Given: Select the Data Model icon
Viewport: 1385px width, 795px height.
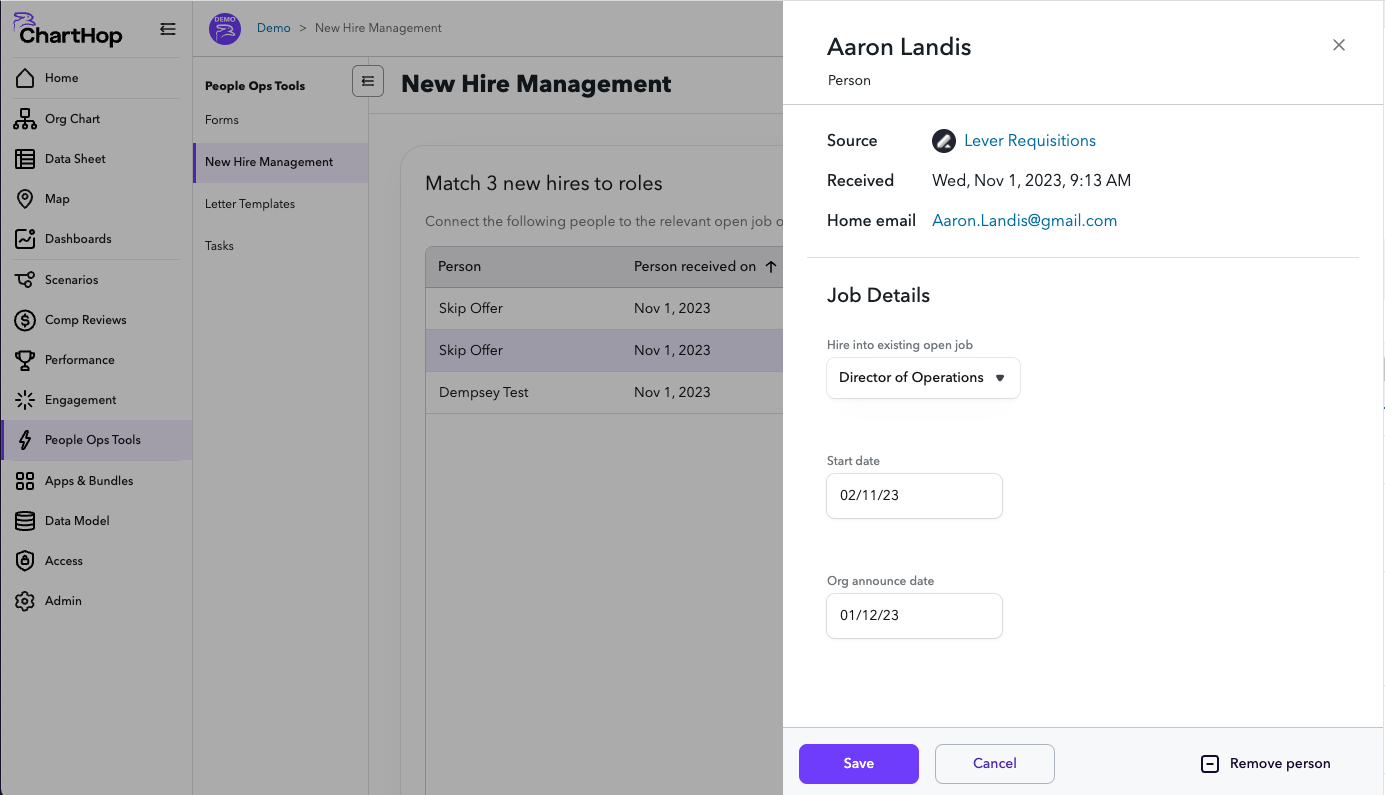Looking at the screenshot, I should 25,520.
